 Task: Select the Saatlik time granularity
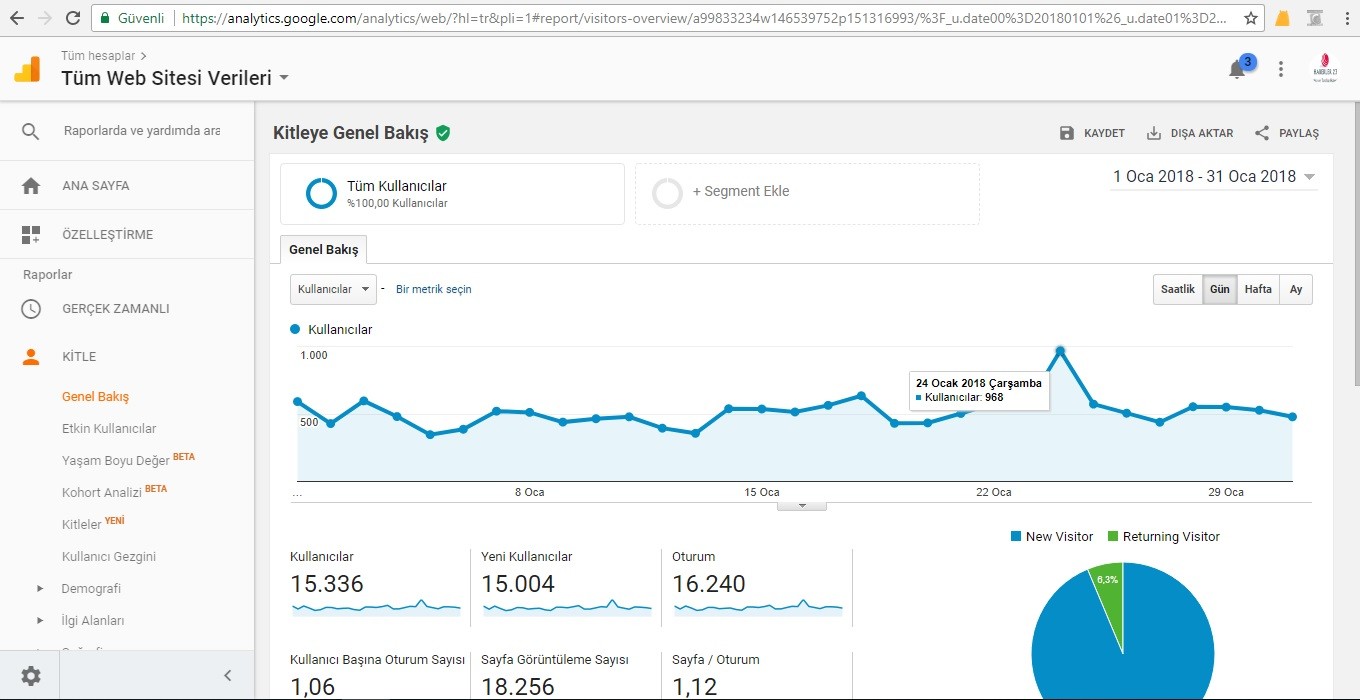pyautogui.click(x=1178, y=289)
